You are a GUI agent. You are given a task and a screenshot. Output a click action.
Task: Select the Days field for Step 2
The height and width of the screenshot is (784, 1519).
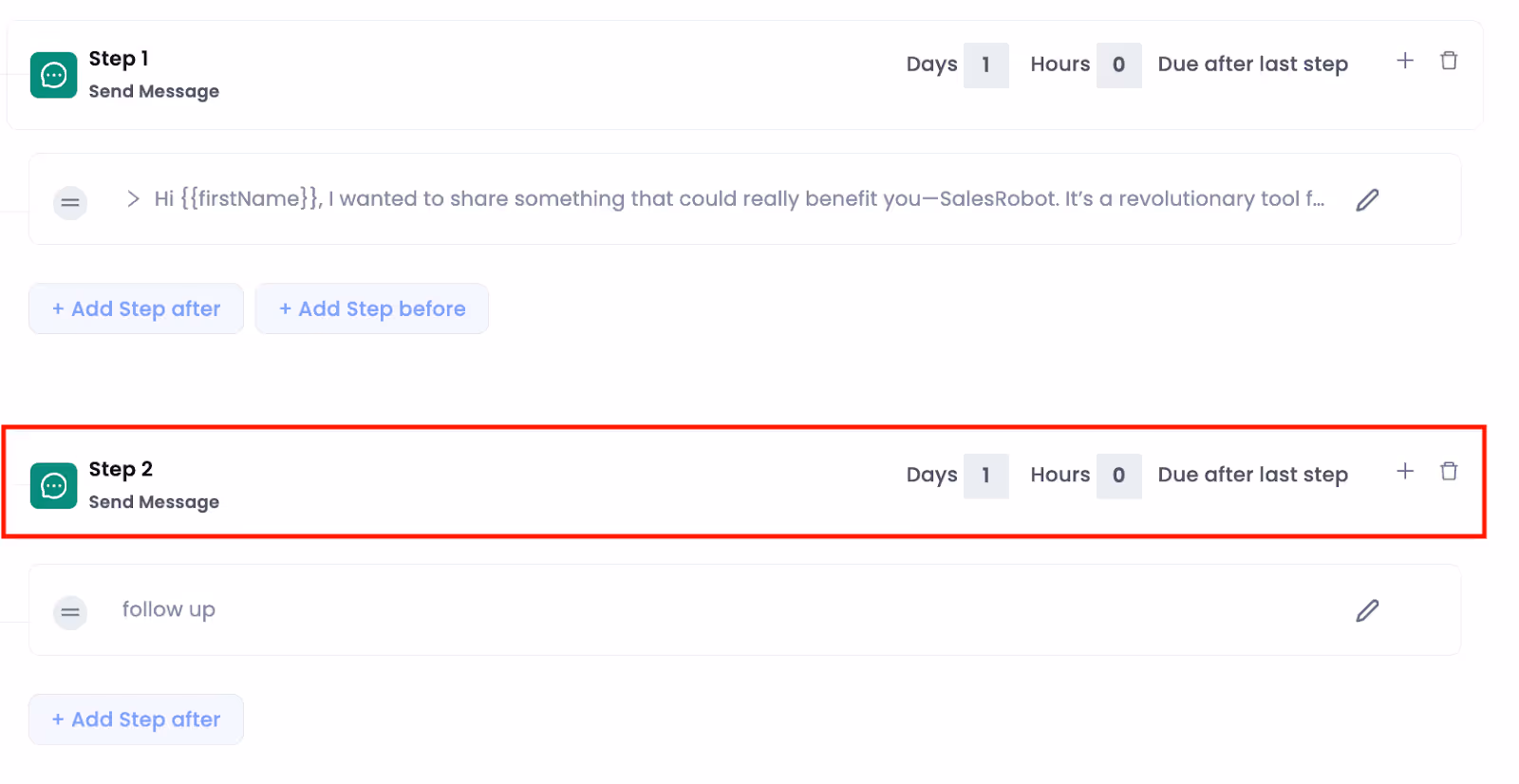(x=985, y=476)
